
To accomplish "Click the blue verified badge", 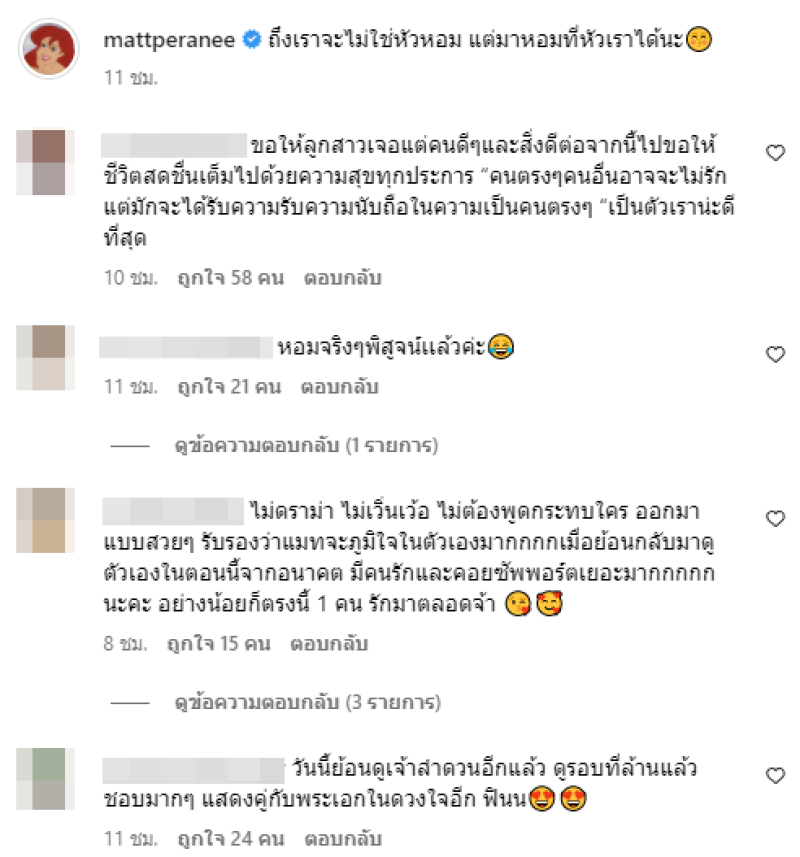I will (251, 39).
